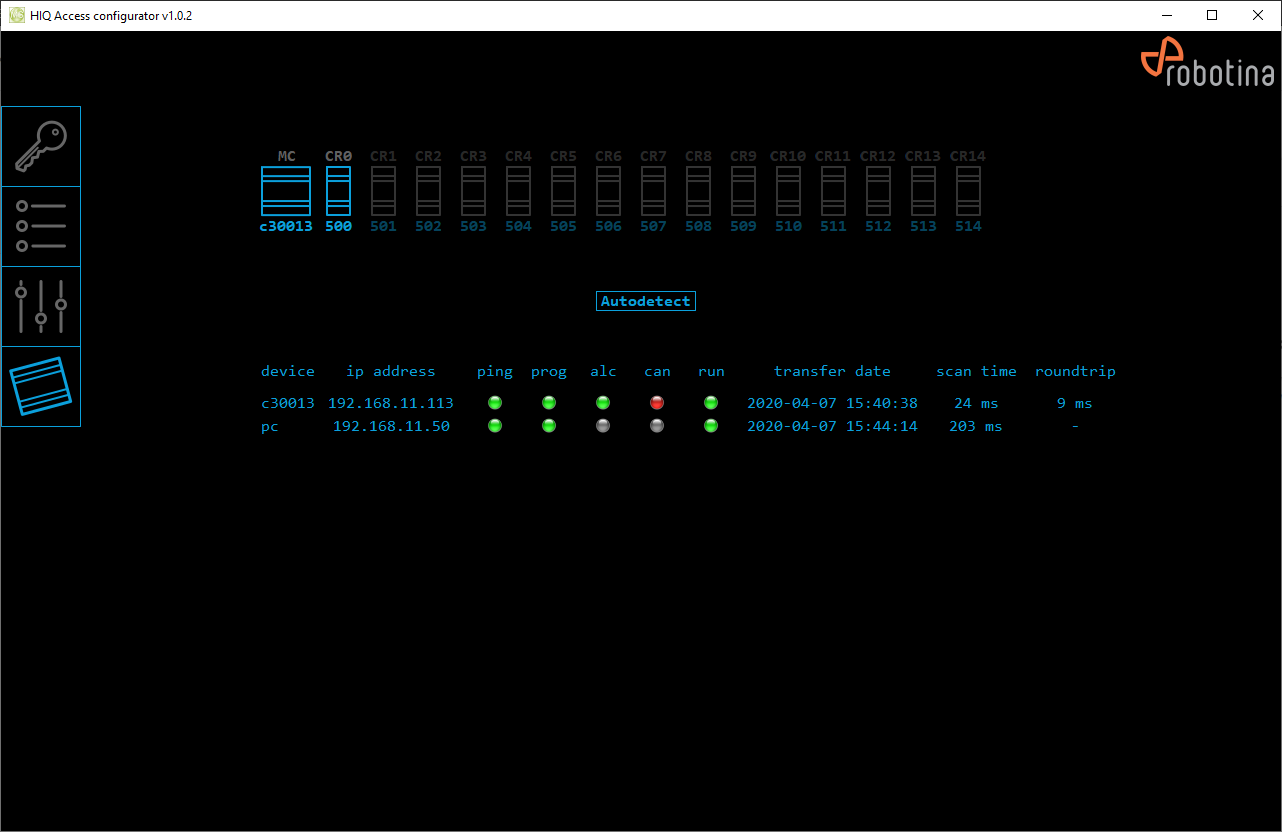Click IP address 192.168.11.113

pyautogui.click(x=391, y=403)
